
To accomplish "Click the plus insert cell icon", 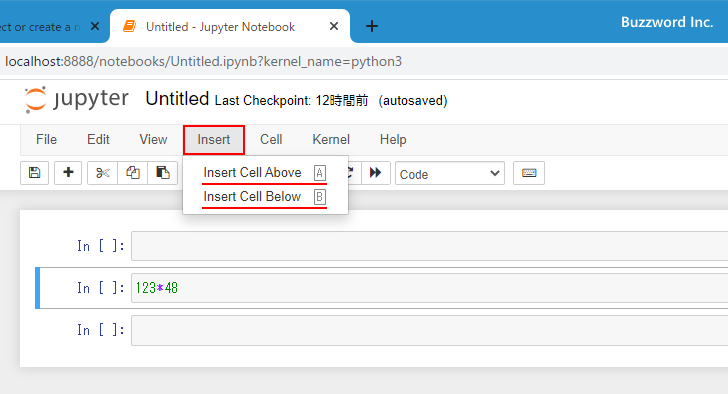I will click(68, 173).
